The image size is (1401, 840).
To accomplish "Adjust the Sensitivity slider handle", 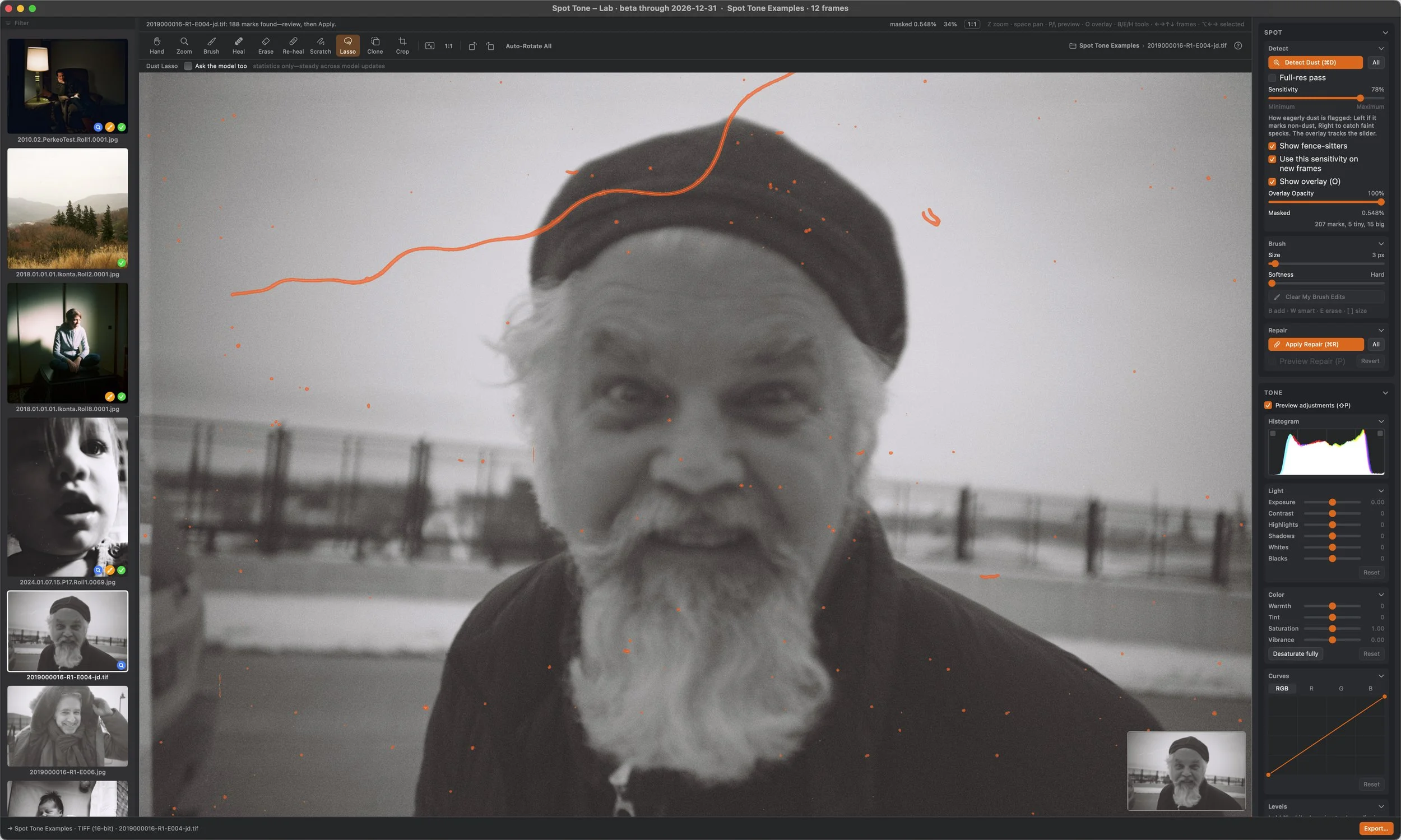I will [1360, 99].
